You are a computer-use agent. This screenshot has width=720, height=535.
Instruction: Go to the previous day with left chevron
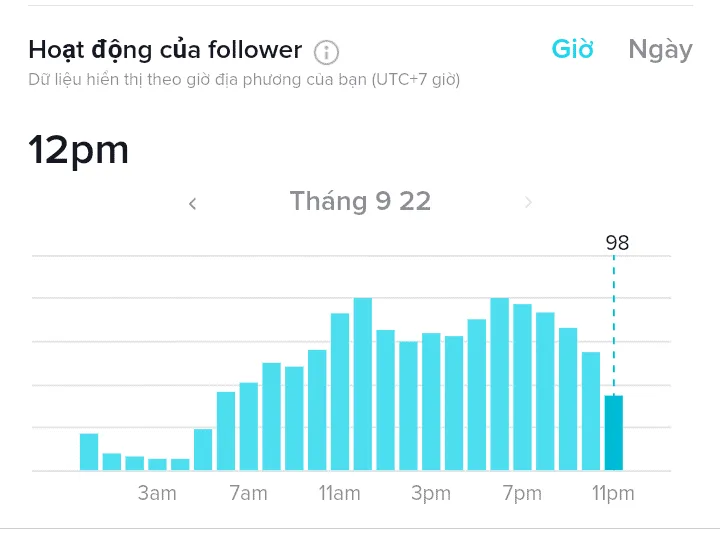coord(193,204)
